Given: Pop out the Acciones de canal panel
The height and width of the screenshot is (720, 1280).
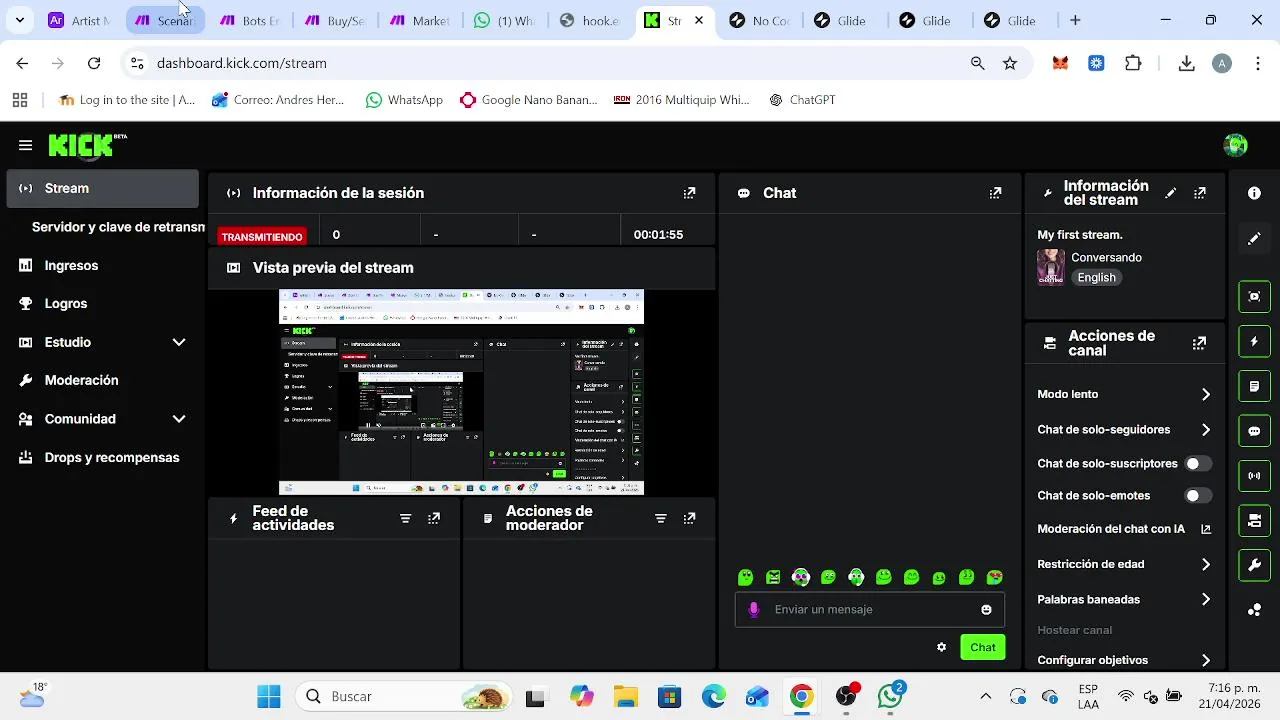Looking at the screenshot, I should 1200,343.
